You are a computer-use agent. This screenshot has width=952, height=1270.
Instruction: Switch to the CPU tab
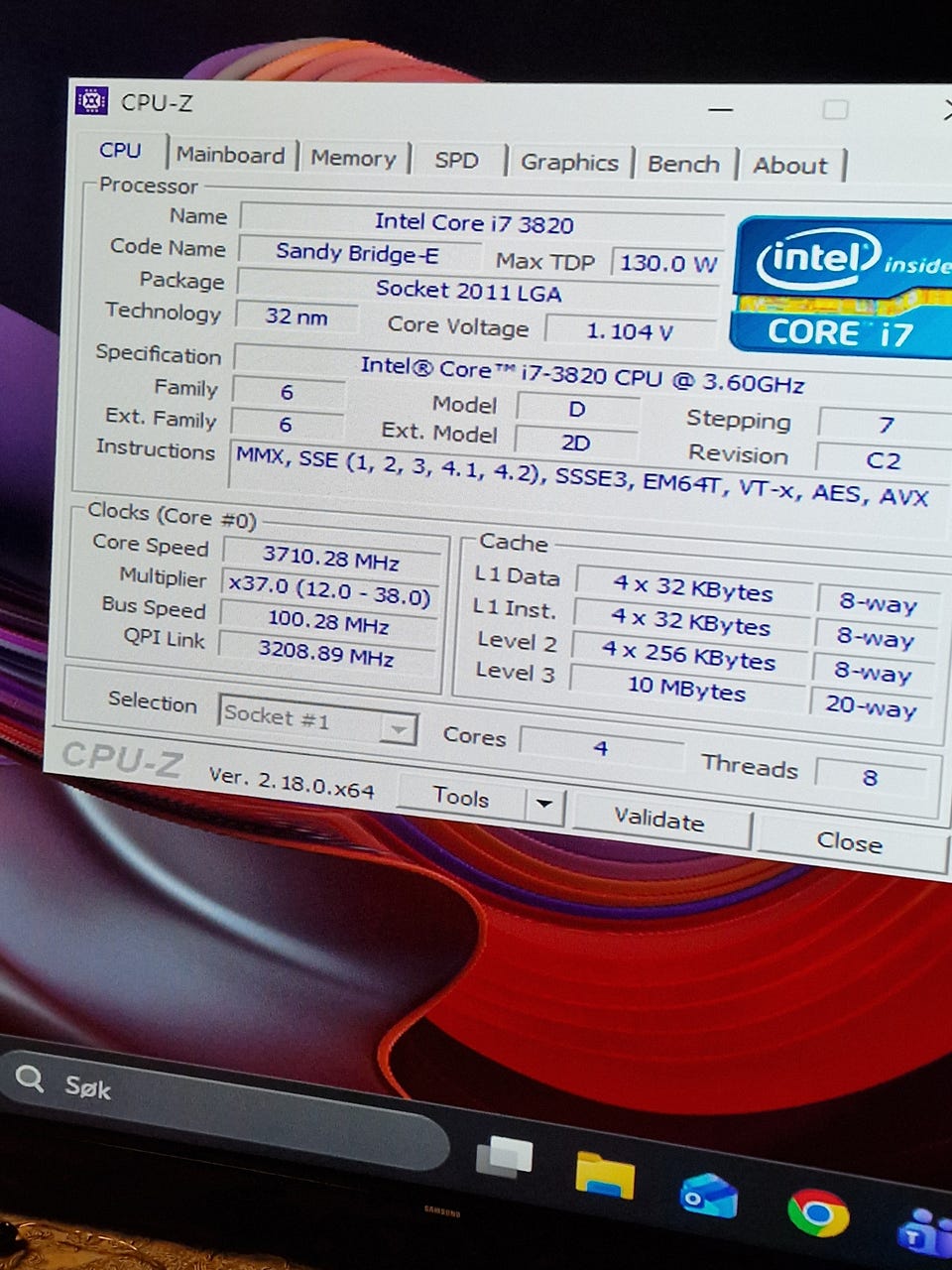click(x=120, y=150)
